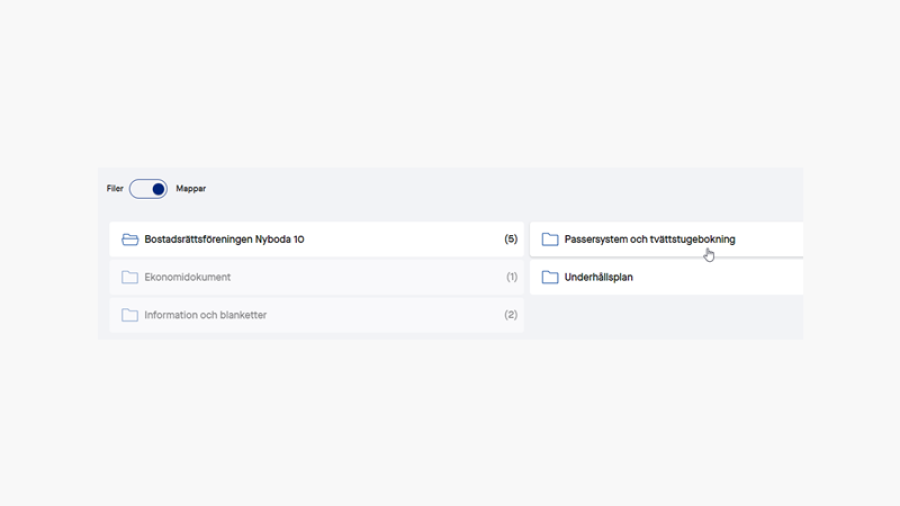This screenshot has width=900, height=506.
Task: Click the (1) count on the Ekonomidokument row
Action: (x=511, y=277)
